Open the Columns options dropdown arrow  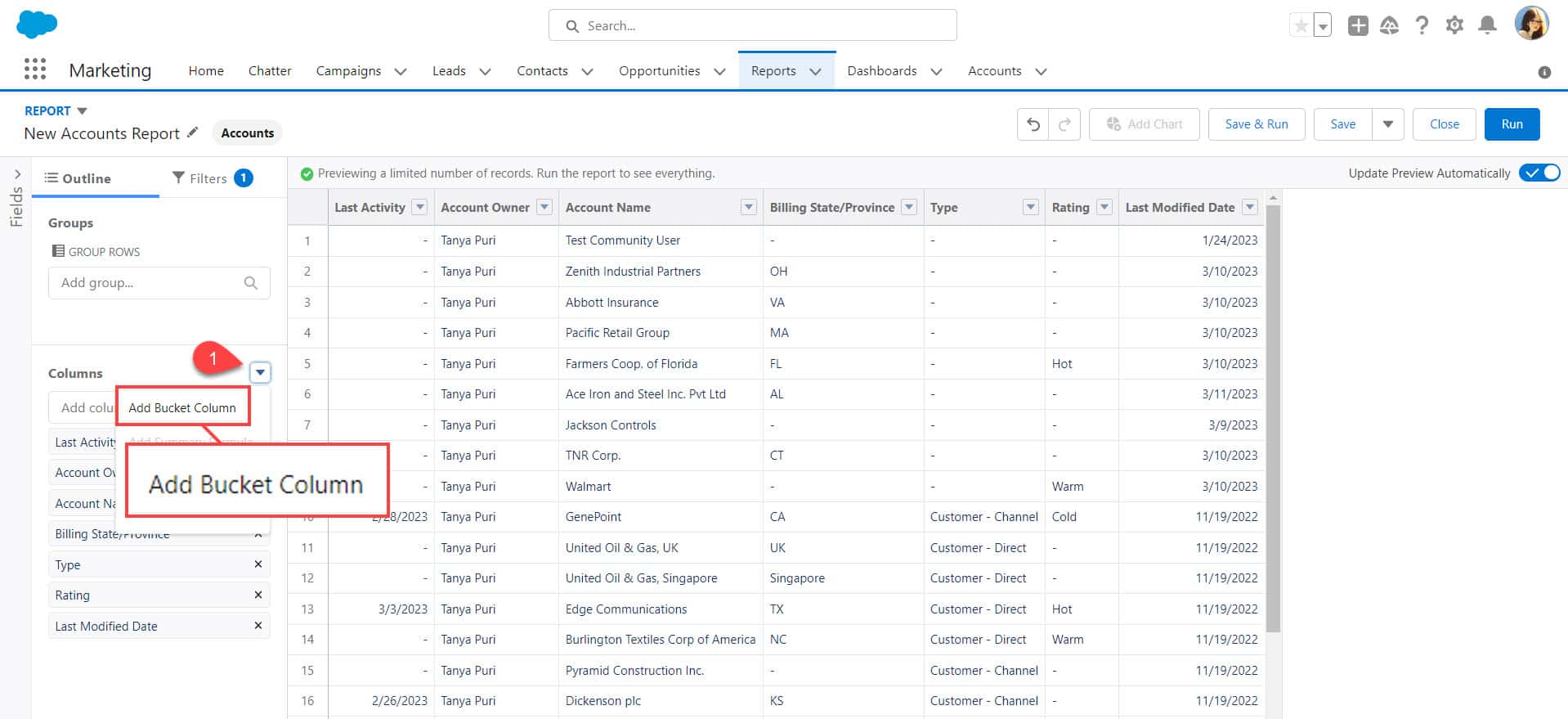pos(260,372)
